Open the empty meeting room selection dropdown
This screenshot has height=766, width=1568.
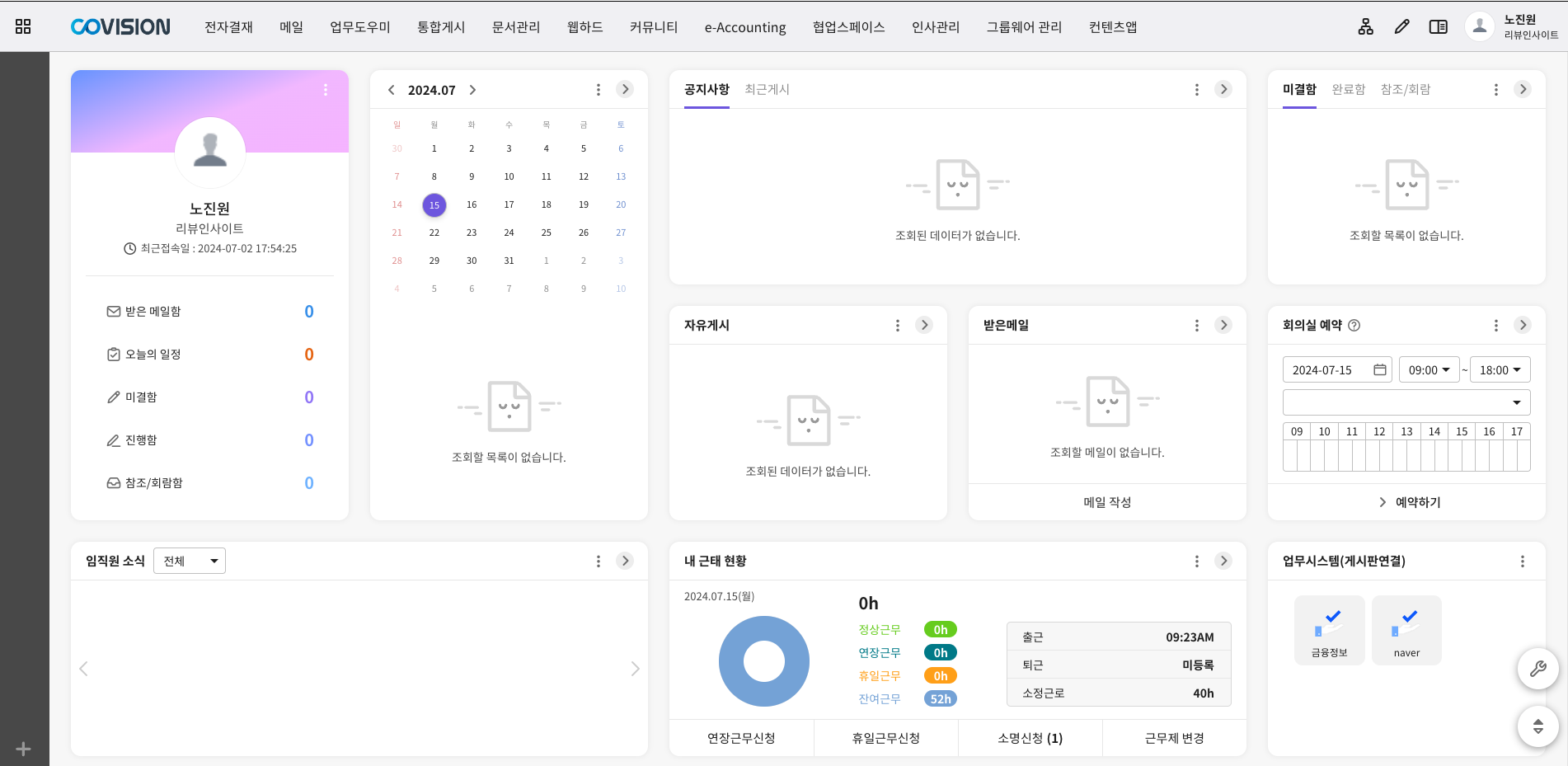[x=1406, y=402]
